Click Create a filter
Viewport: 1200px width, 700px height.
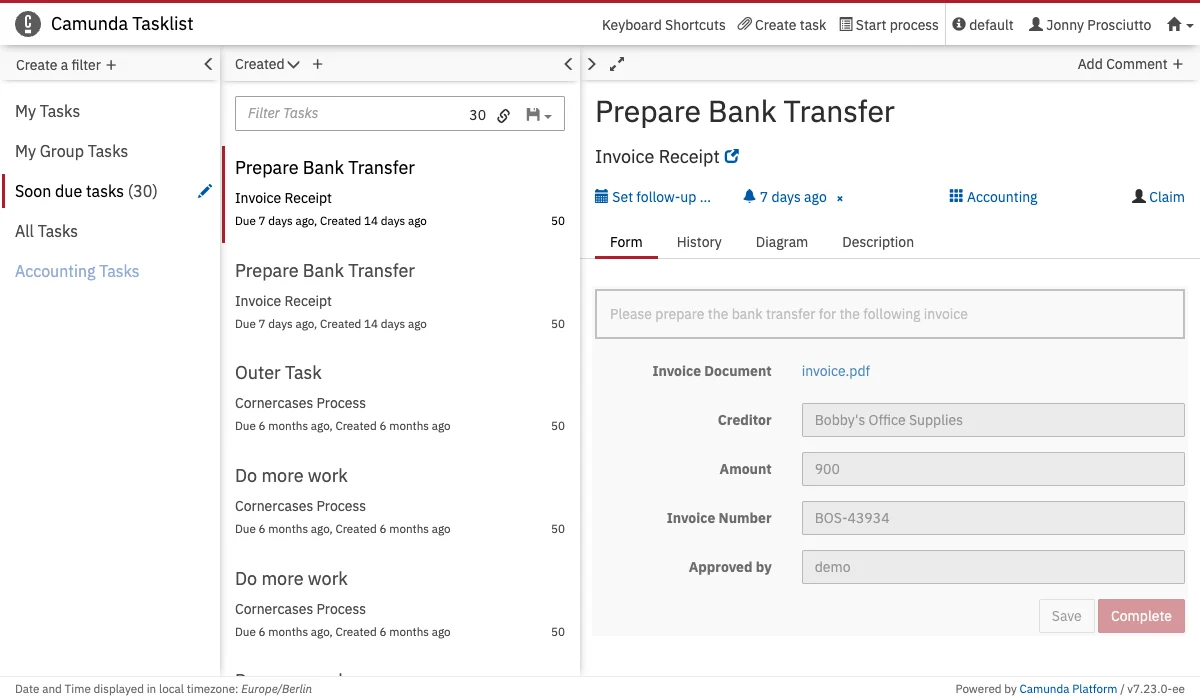[x=66, y=65]
